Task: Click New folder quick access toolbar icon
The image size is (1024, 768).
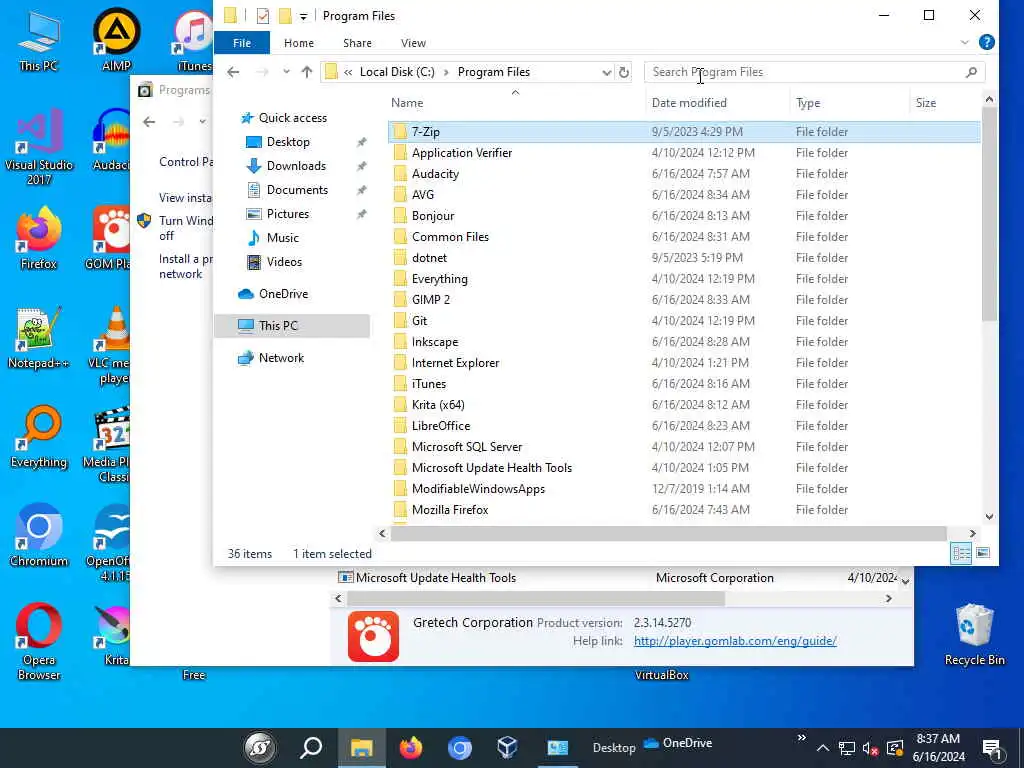Action: 285,16
